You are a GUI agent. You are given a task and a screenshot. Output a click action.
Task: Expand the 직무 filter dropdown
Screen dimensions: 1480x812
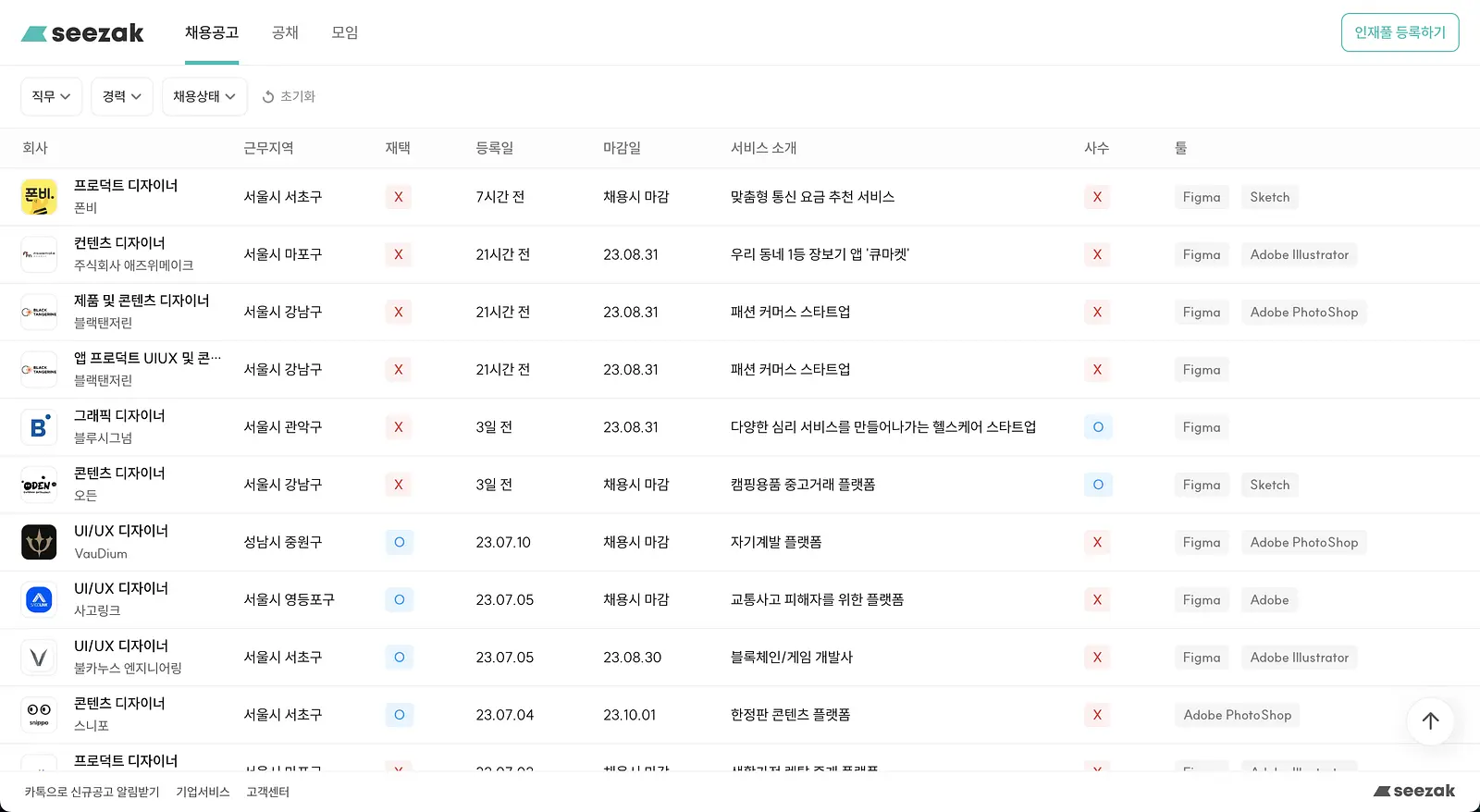[x=52, y=96]
